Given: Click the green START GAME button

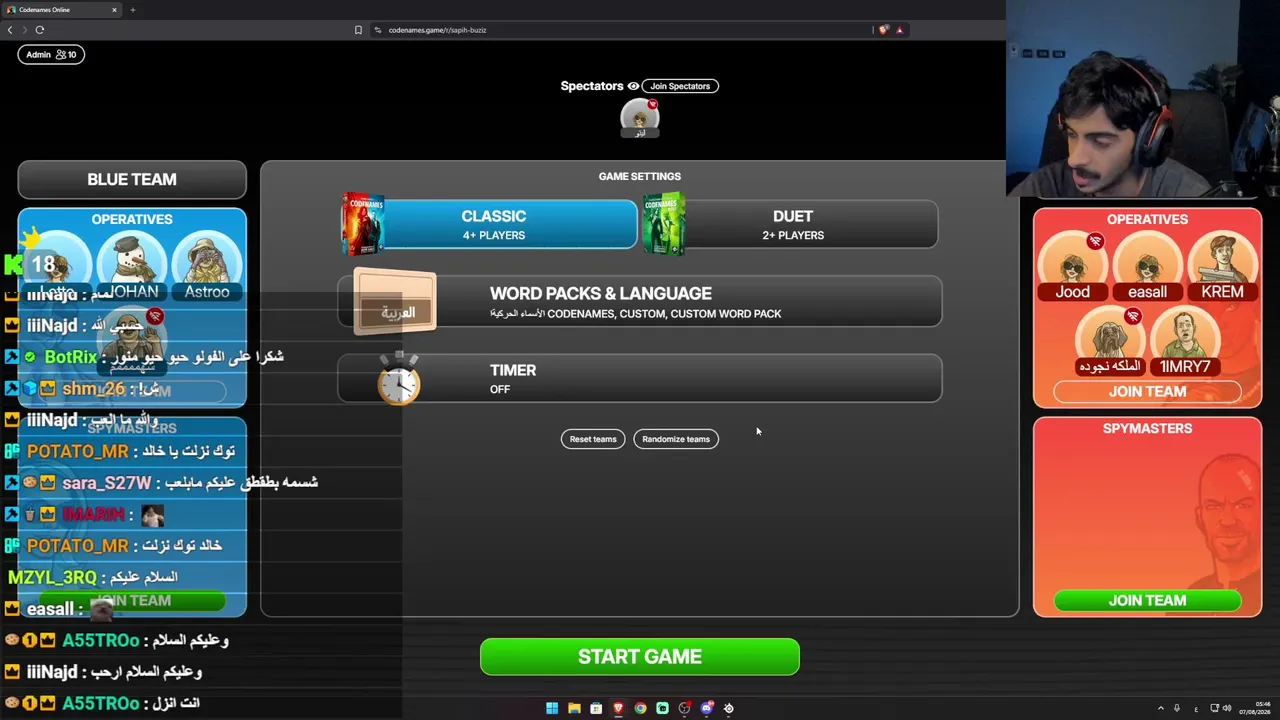Looking at the screenshot, I should (x=640, y=657).
